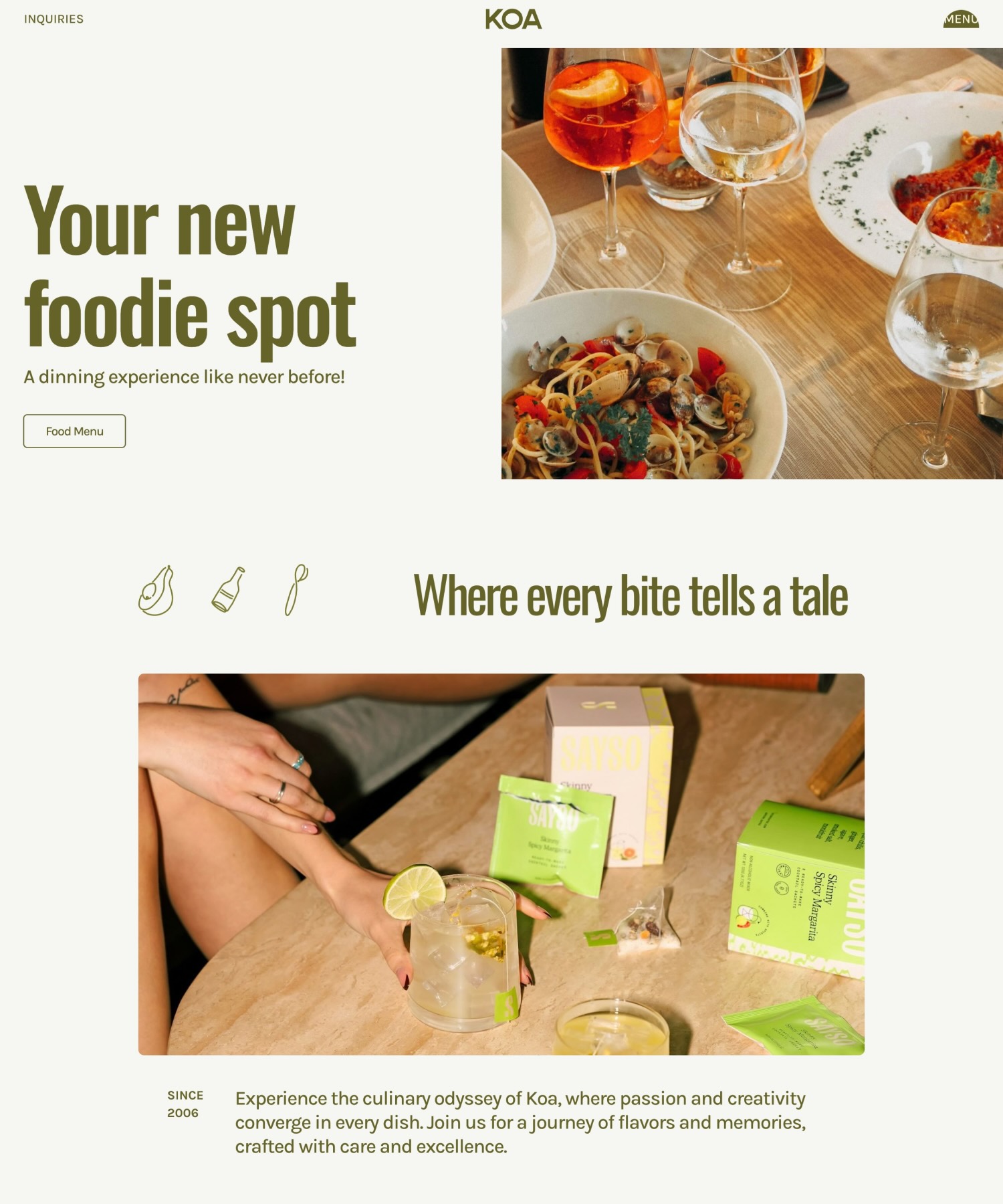This screenshot has width=1003, height=1204.
Task: Open the INQUIRIES link
Action: 53,19
